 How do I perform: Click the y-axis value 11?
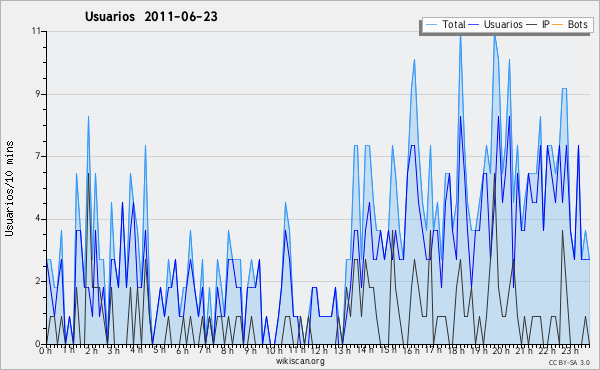(x=36, y=31)
